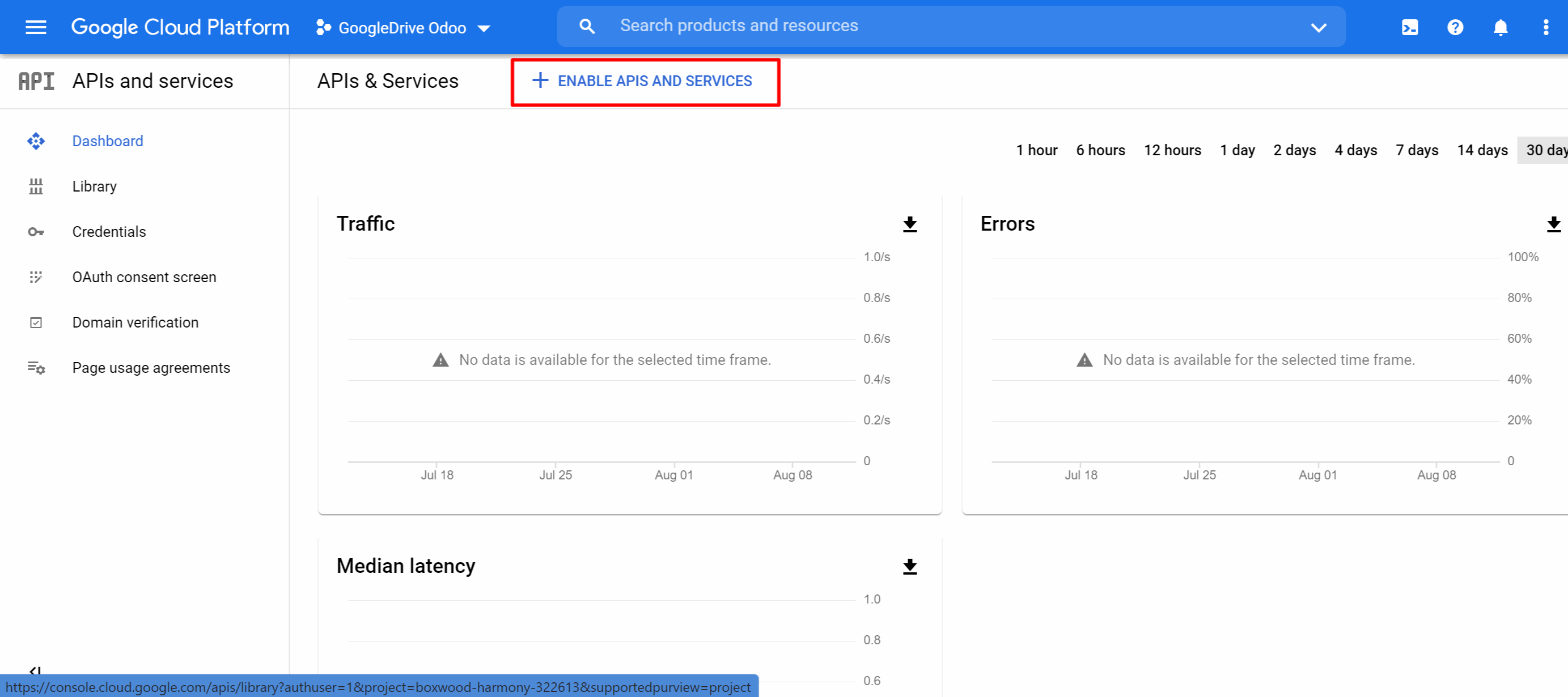The width and height of the screenshot is (1568, 697).
Task: Select the 14 days time range
Action: pos(1482,150)
